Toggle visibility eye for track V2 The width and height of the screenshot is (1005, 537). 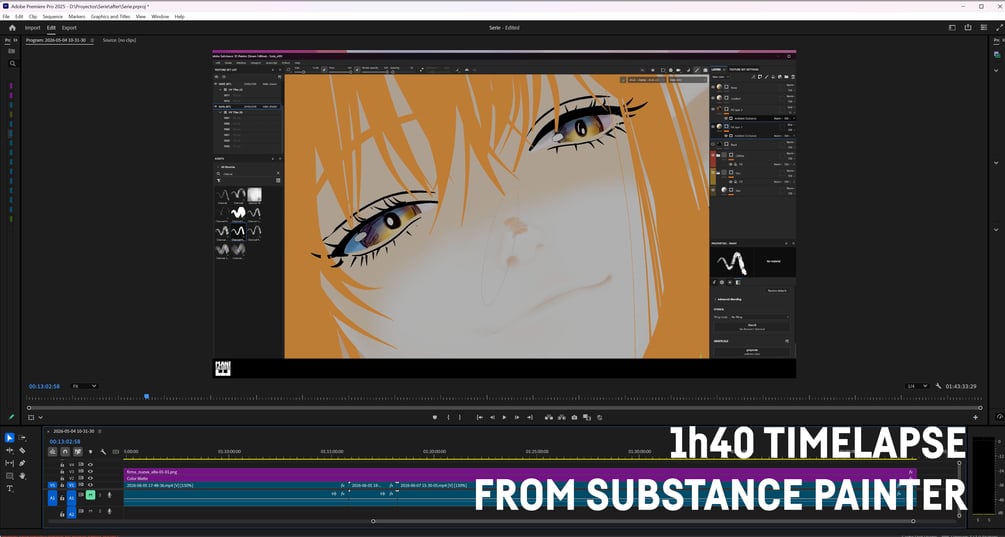90,478
